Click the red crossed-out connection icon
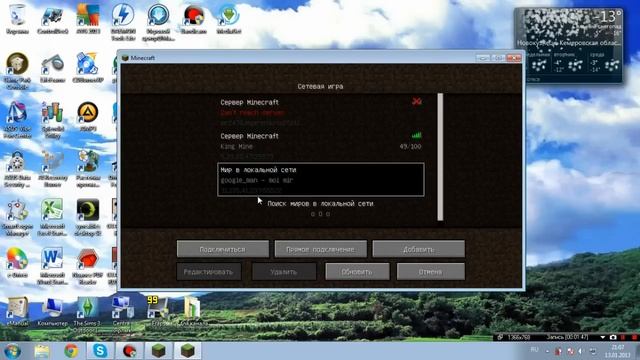The height and width of the screenshot is (360, 640). pyautogui.click(x=416, y=101)
